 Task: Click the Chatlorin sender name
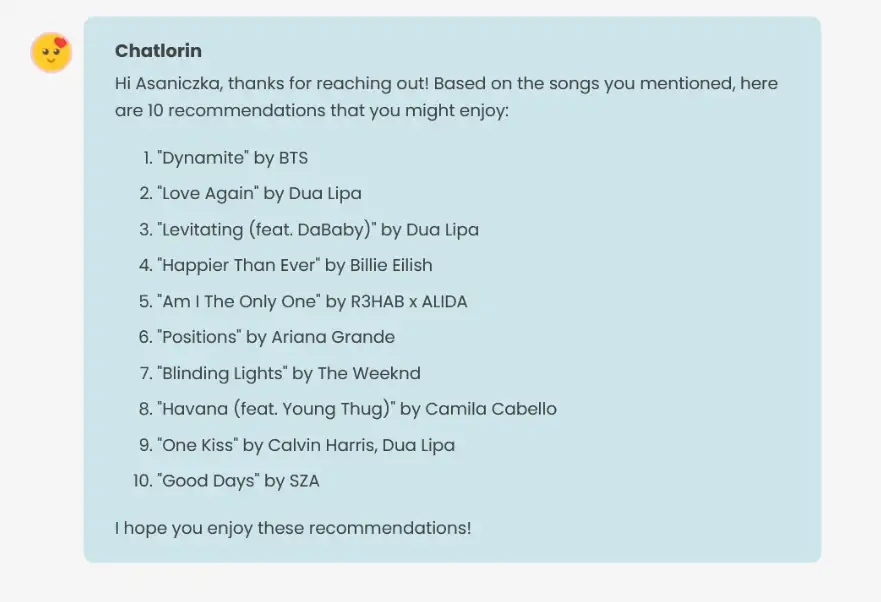(158, 51)
